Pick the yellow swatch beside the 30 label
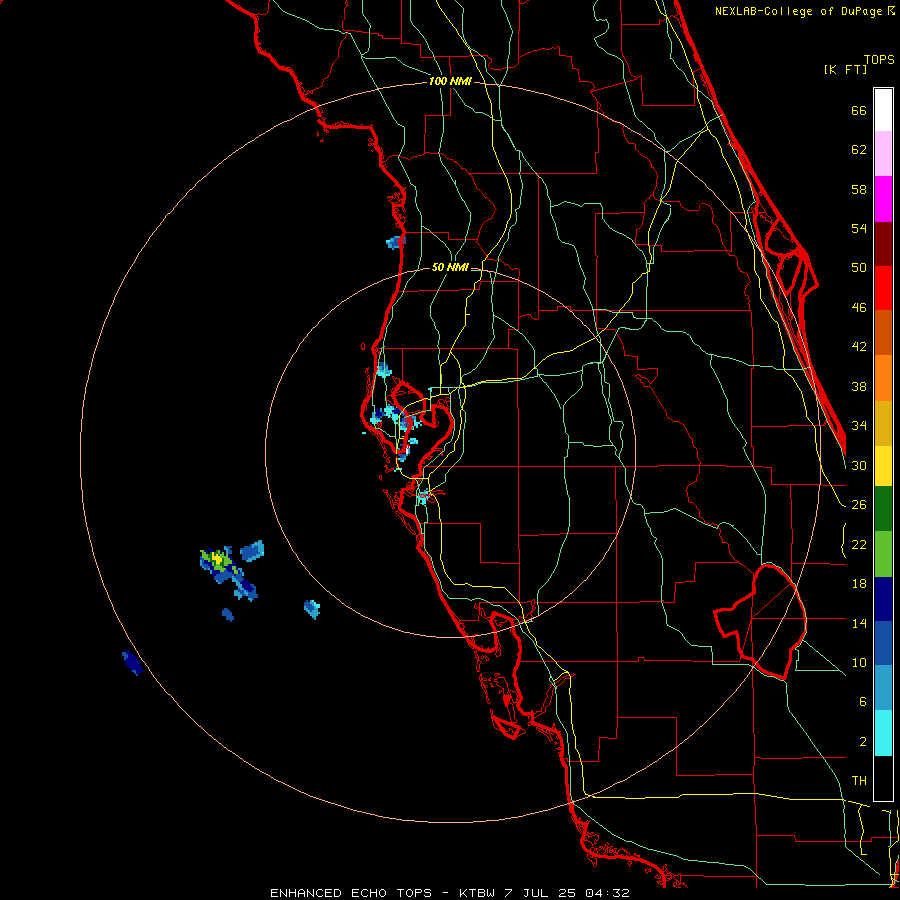900x900 pixels. 883,466
